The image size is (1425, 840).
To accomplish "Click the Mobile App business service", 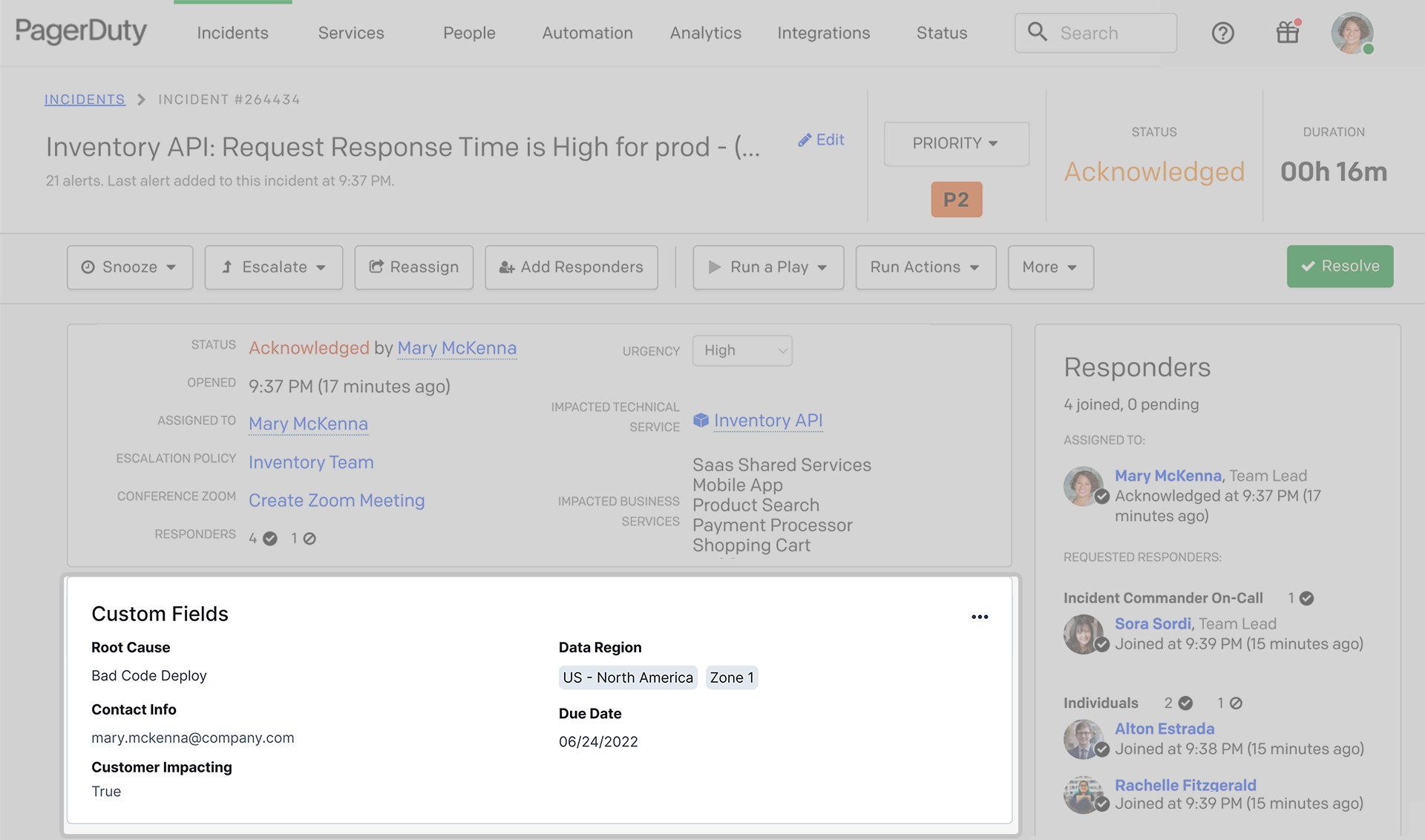I will [x=738, y=485].
